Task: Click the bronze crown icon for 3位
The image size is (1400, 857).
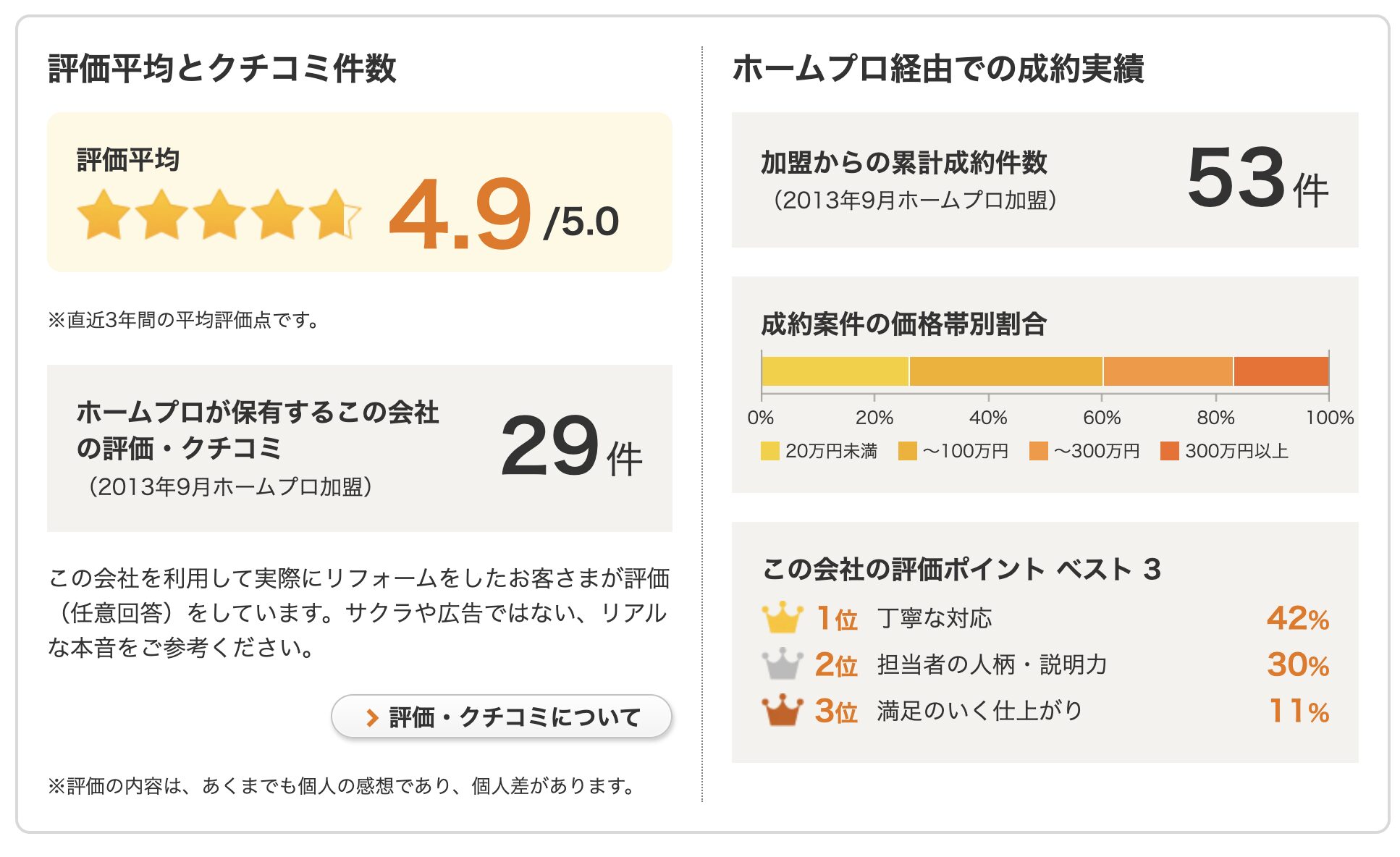Action: pyautogui.click(x=782, y=710)
